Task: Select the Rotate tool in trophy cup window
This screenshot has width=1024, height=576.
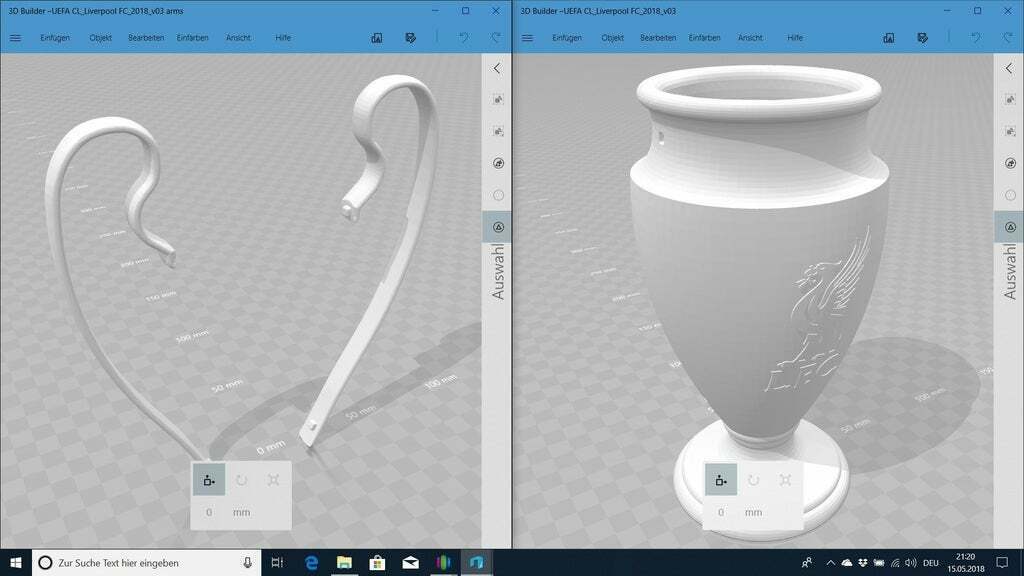Action: (x=753, y=480)
